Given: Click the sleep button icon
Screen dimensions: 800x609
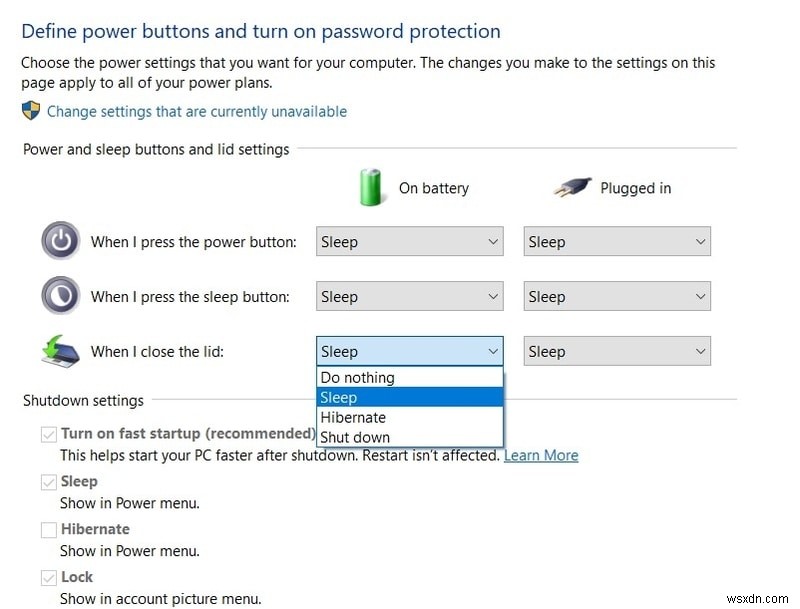Looking at the screenshot, I should coord(60,295).
